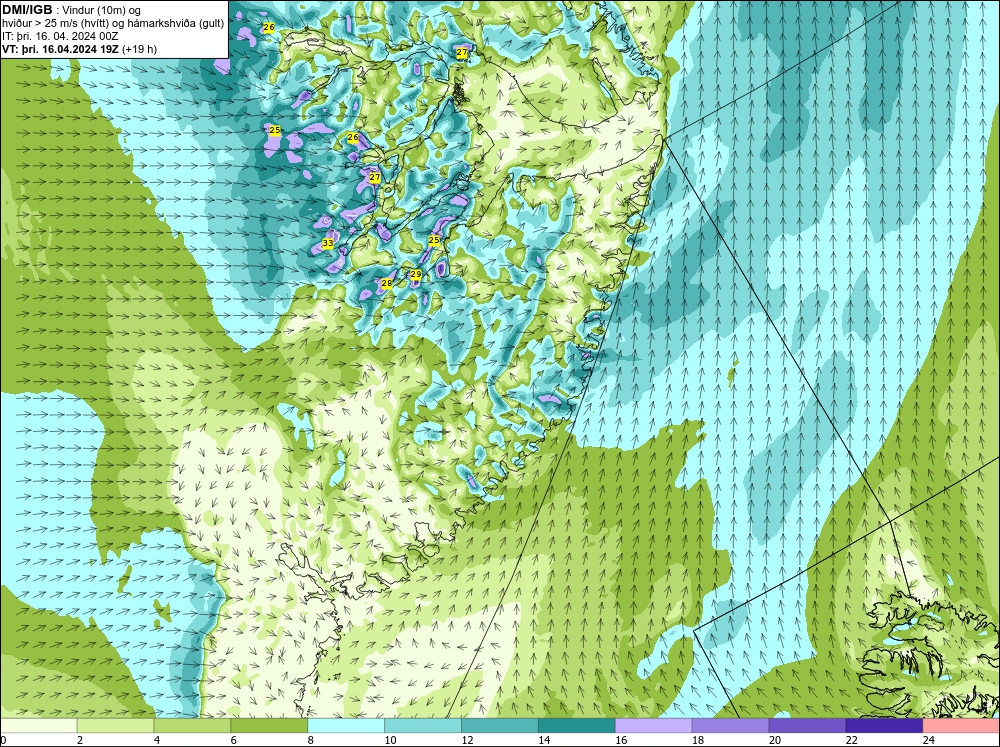1000x747 pixels.
Task: Choose the dark indigo 22–24 m/s legend swatch
Action: [x=884, y=726]
